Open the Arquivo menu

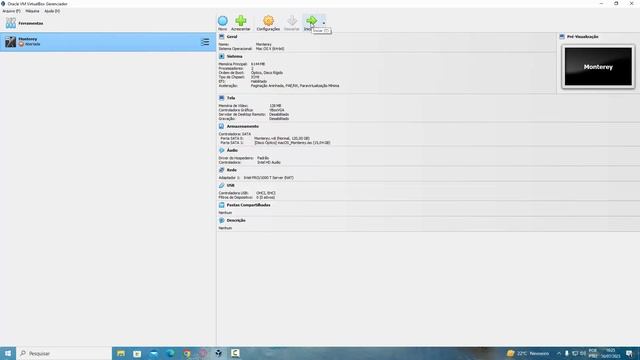click(11, 11)
